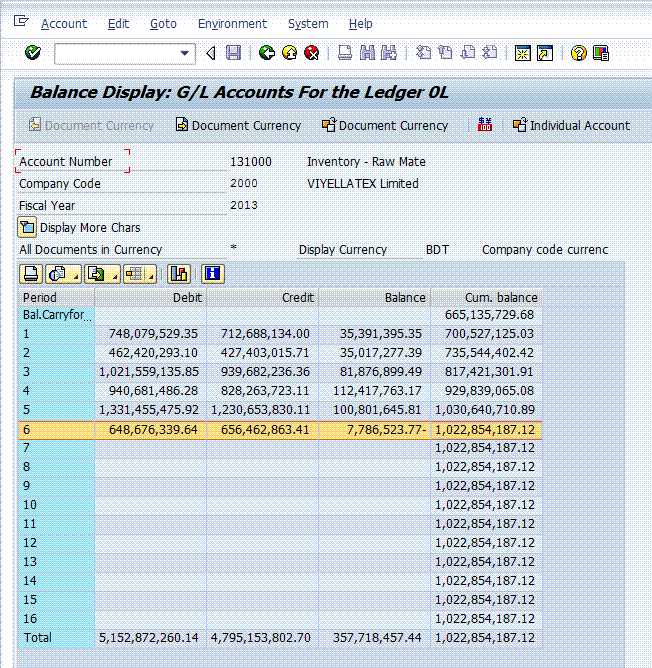
Task: Click the Print icon in the top toolbar
Action: [345, 53]
